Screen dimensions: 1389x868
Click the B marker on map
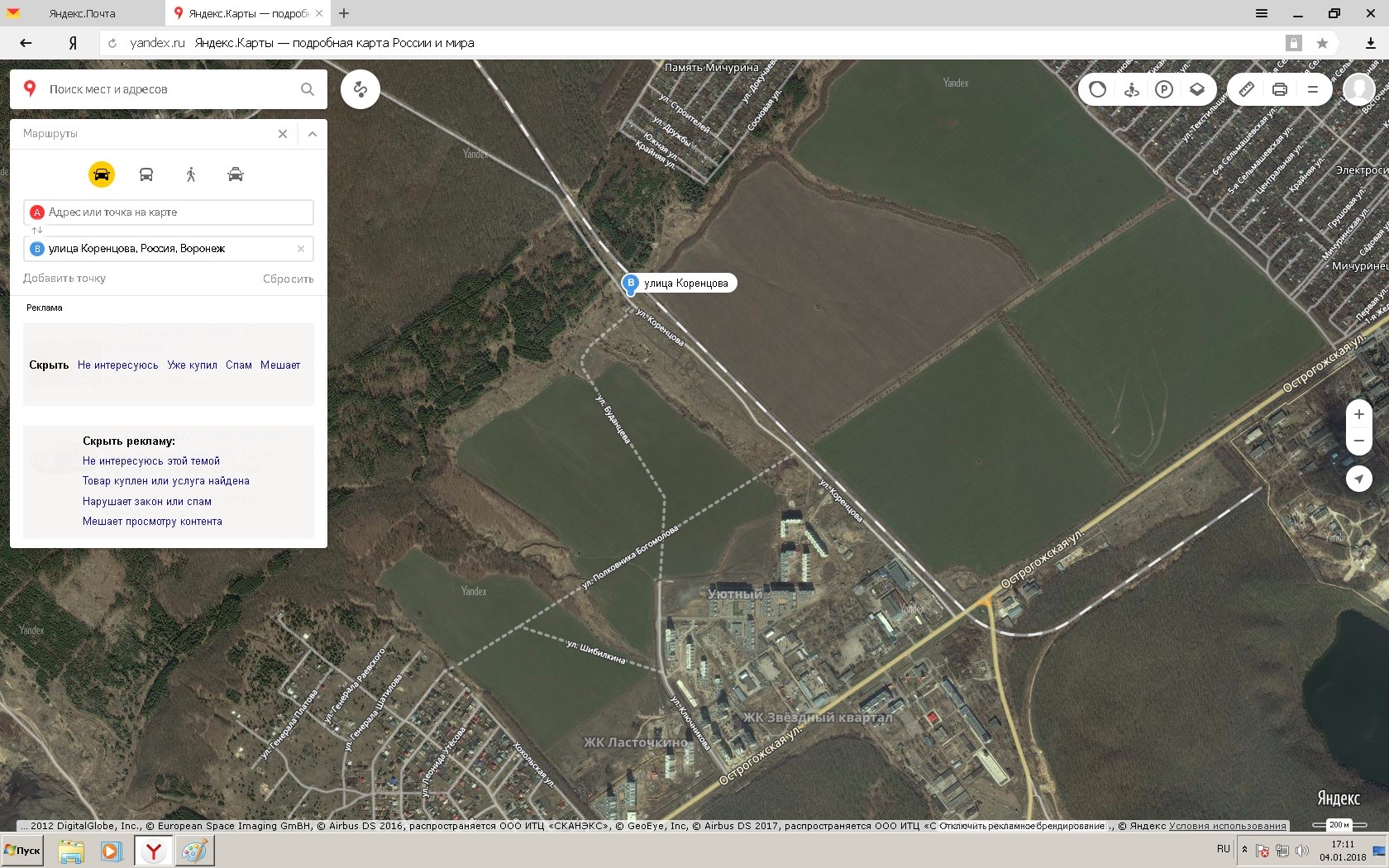pos(631,284)
